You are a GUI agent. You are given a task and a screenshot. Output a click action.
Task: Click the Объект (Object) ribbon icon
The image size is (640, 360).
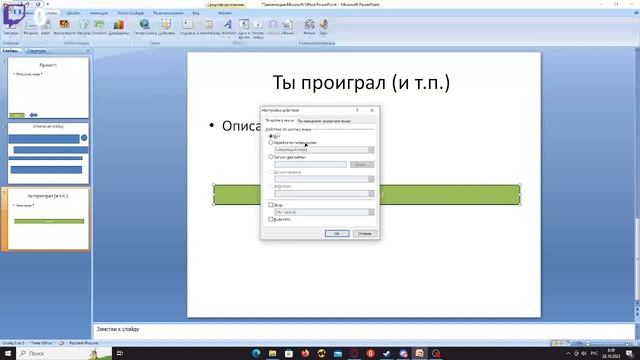288,27
